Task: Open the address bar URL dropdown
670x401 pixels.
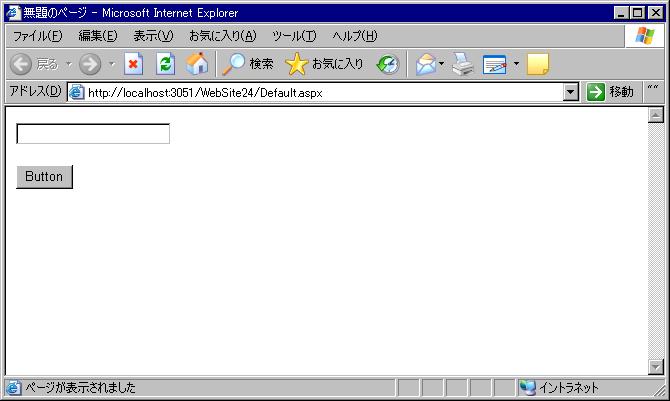Action: click(x=570, y=92)
